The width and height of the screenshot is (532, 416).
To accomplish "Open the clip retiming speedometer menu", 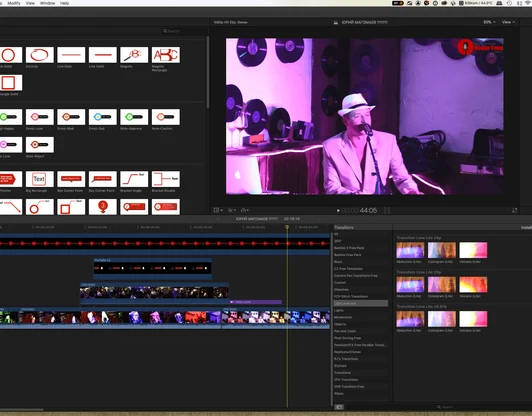I will point(245,210).
